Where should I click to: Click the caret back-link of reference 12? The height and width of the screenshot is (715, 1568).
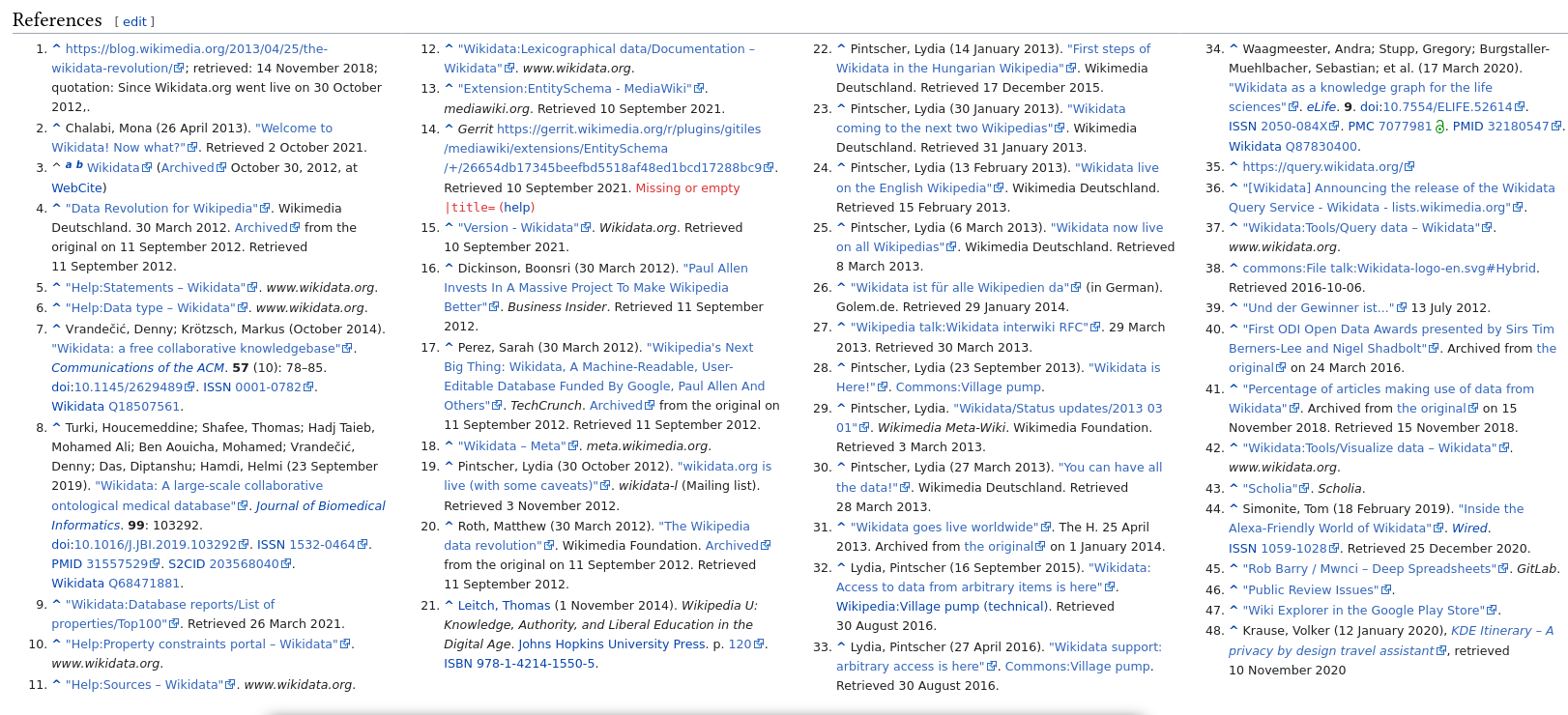[x=449, y=48]
